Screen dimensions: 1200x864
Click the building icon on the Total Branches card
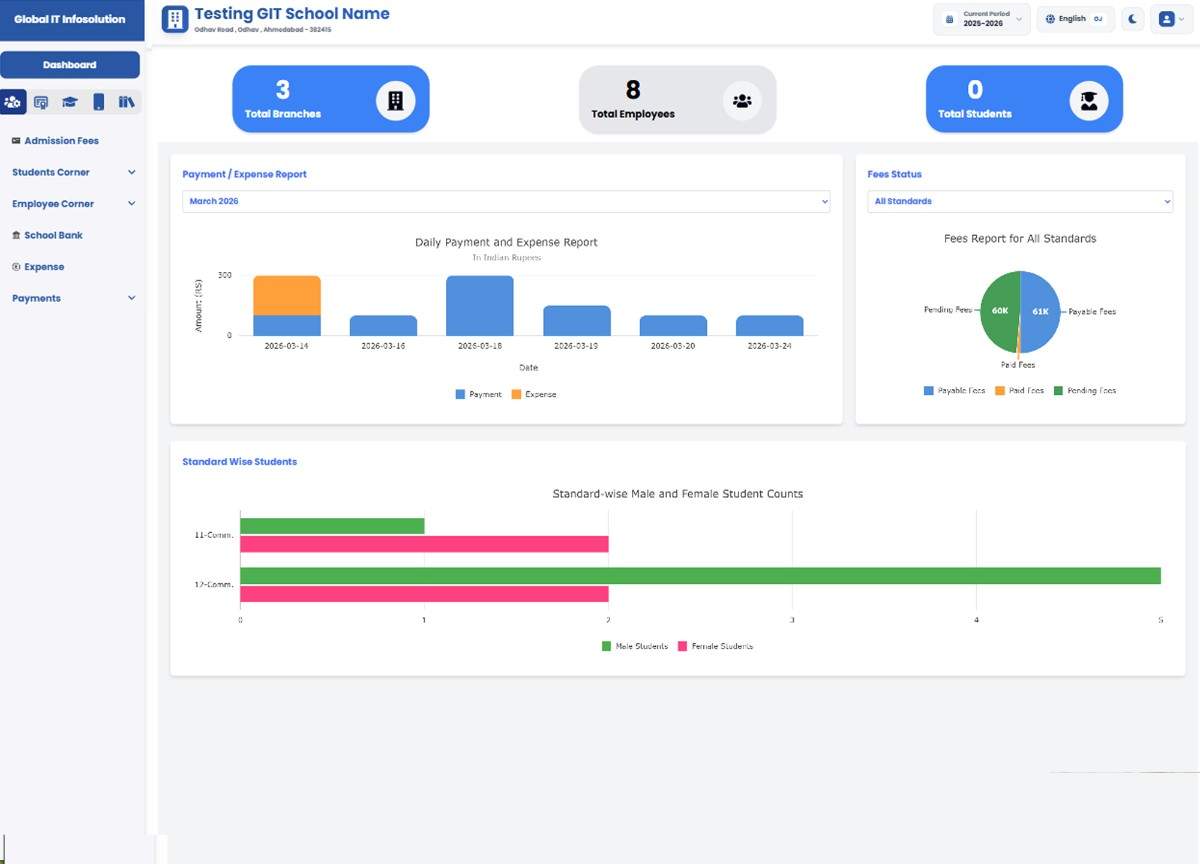(x=396, y=99)
